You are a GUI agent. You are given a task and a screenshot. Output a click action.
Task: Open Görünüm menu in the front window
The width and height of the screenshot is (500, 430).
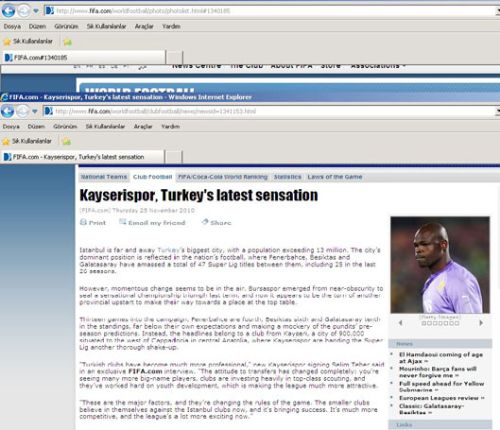click(x=65, y=126)
